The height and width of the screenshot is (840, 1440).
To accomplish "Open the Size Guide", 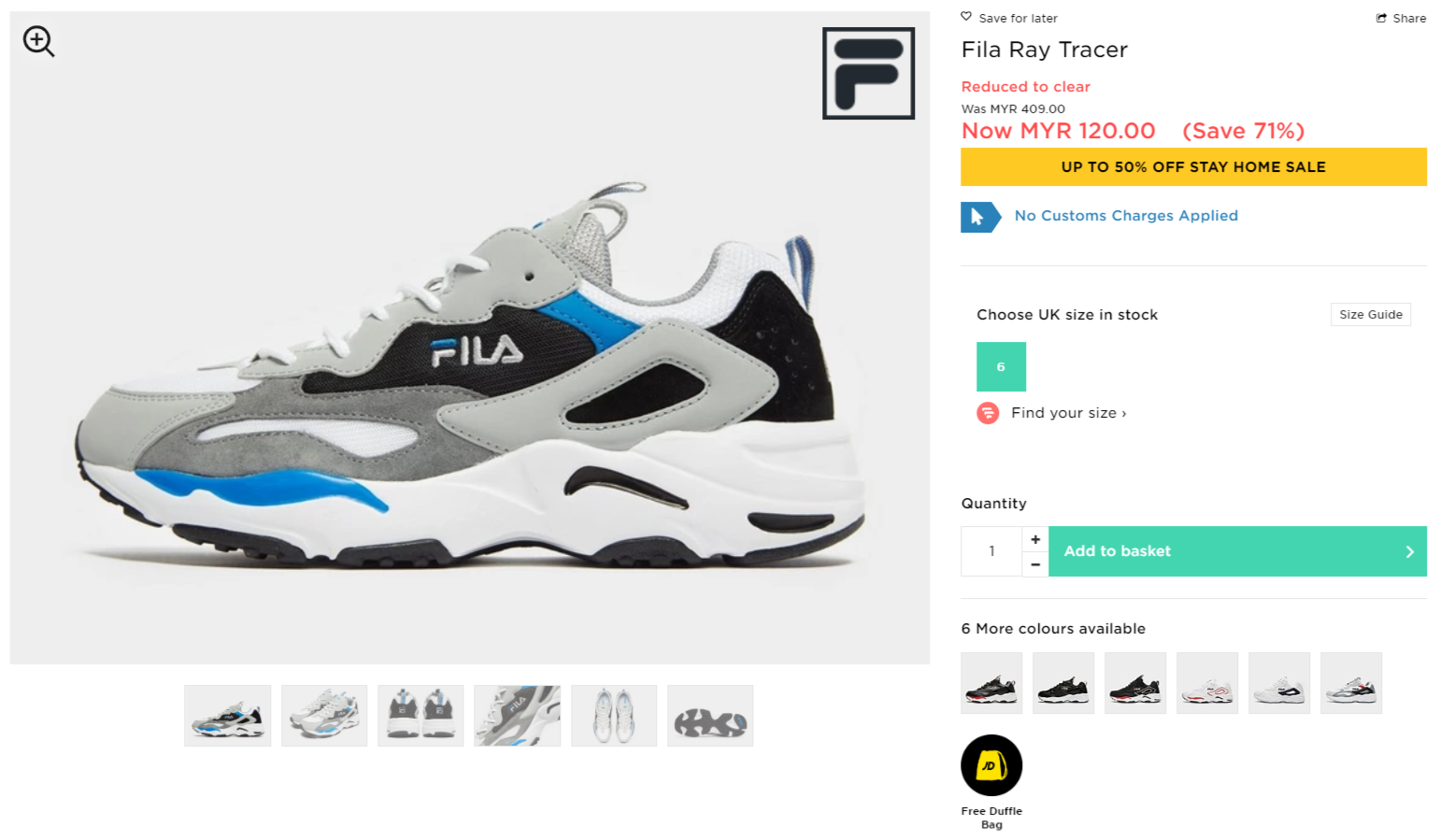I will (1371, 315).
